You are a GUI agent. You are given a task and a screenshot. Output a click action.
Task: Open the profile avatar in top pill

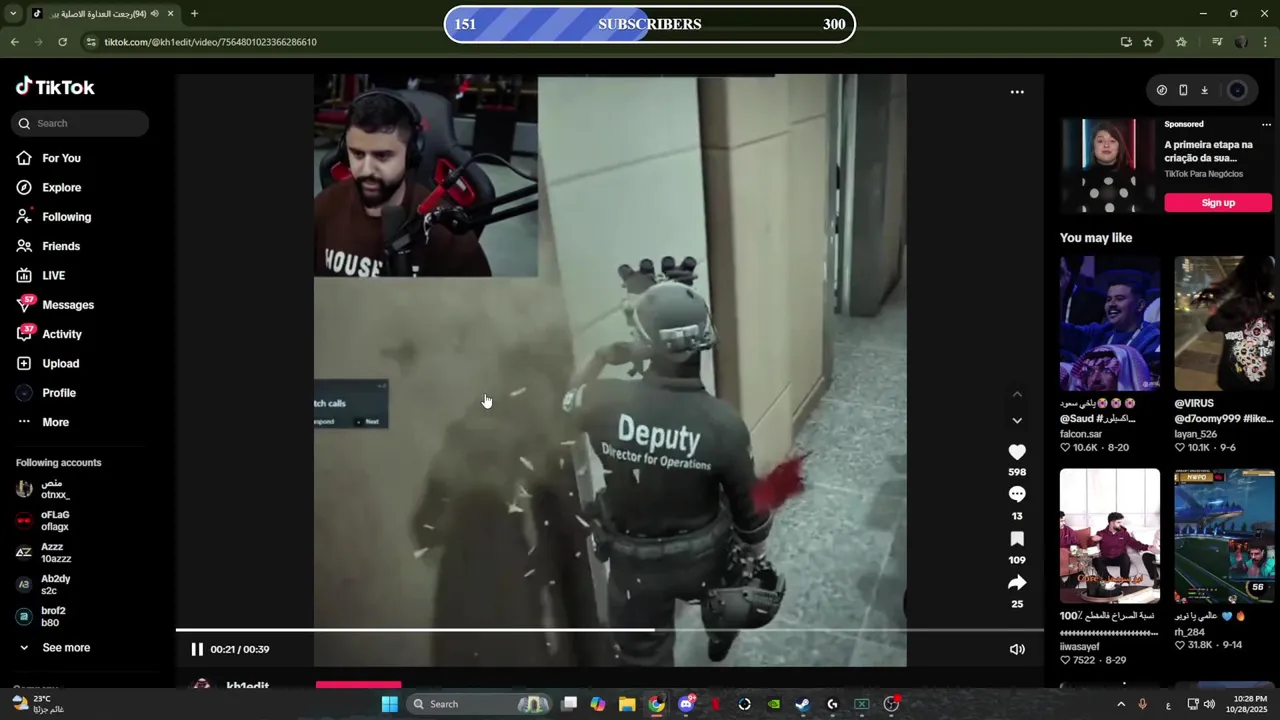pos(1237,90)
